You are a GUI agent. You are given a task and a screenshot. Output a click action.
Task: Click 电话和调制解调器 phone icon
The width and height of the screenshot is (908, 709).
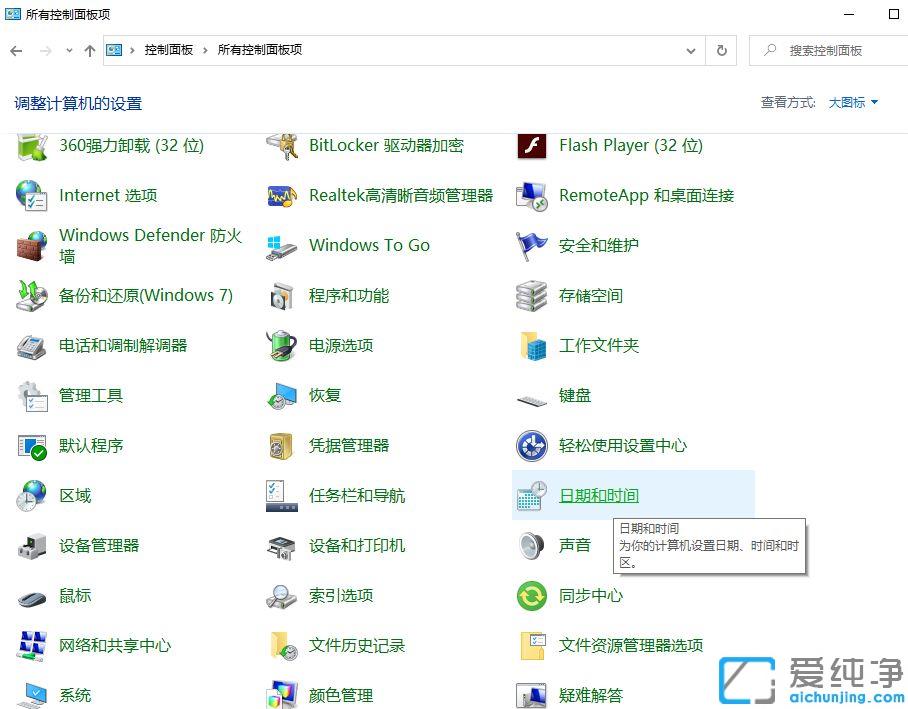(x=32, y=346)
